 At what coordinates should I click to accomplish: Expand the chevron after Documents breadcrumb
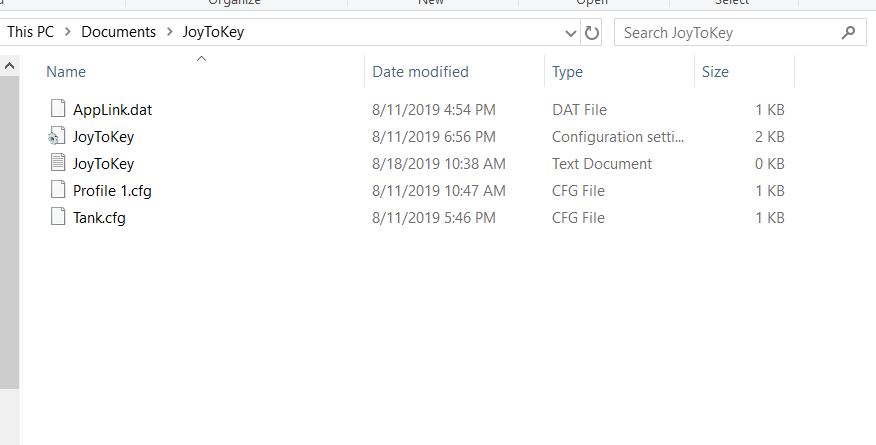[x=169, y=32]
